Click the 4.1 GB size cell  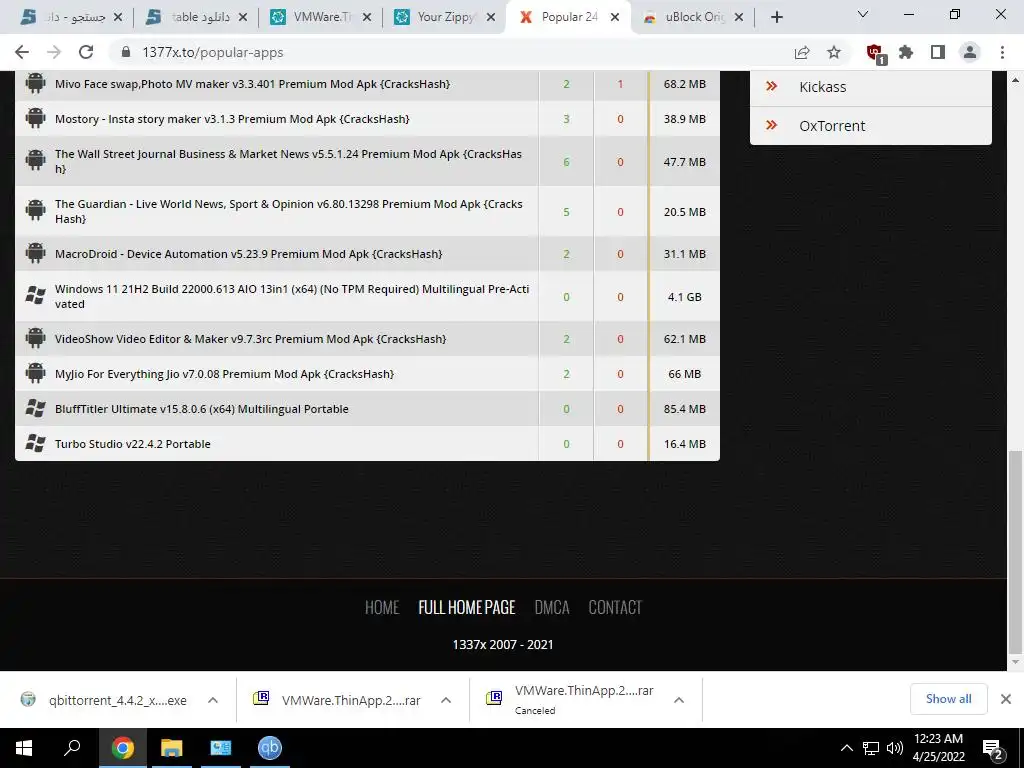click(684, 296)
